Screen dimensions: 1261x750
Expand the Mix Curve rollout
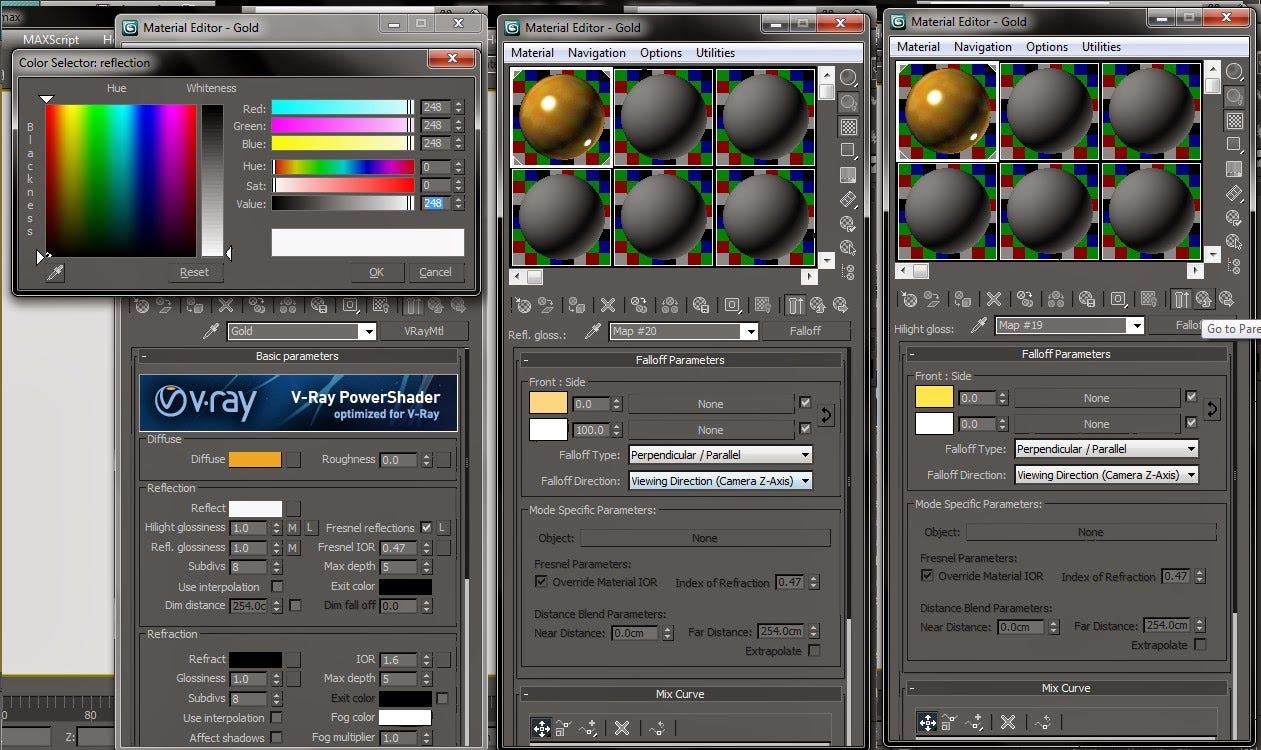coord(679,693)
